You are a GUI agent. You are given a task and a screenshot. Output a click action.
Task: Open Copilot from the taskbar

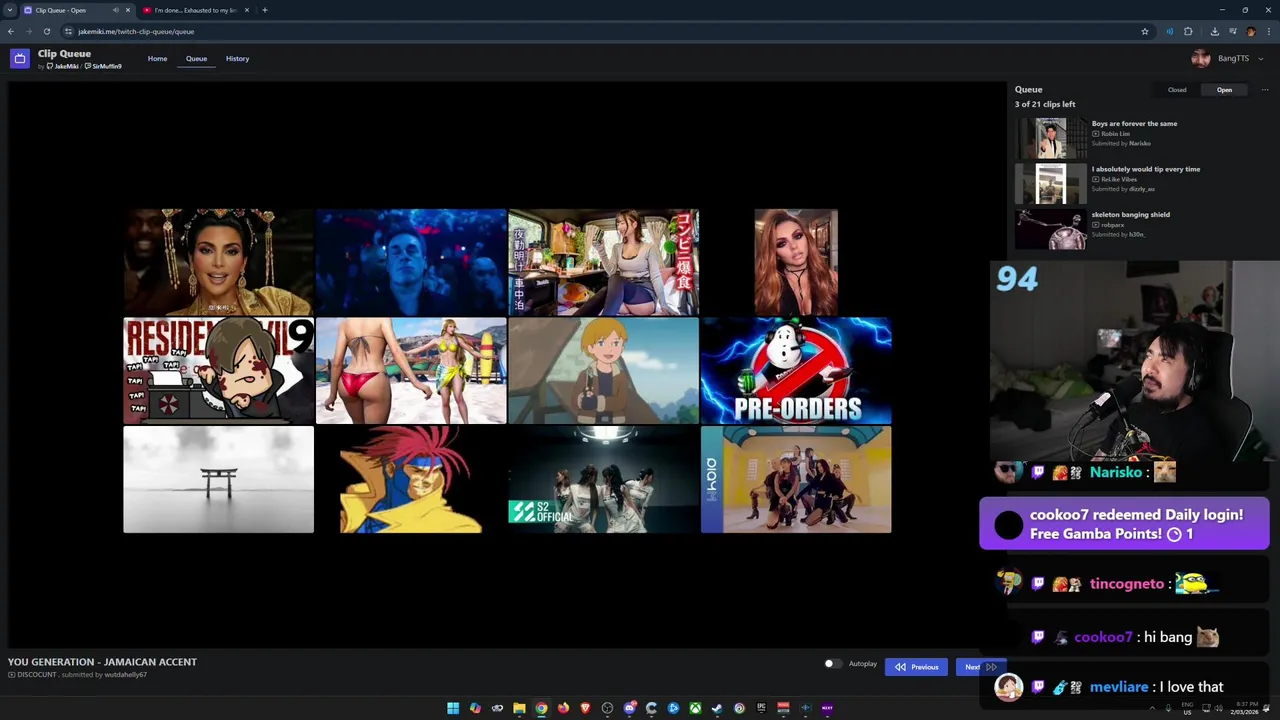pyautogui.click(x=475, y=708)
